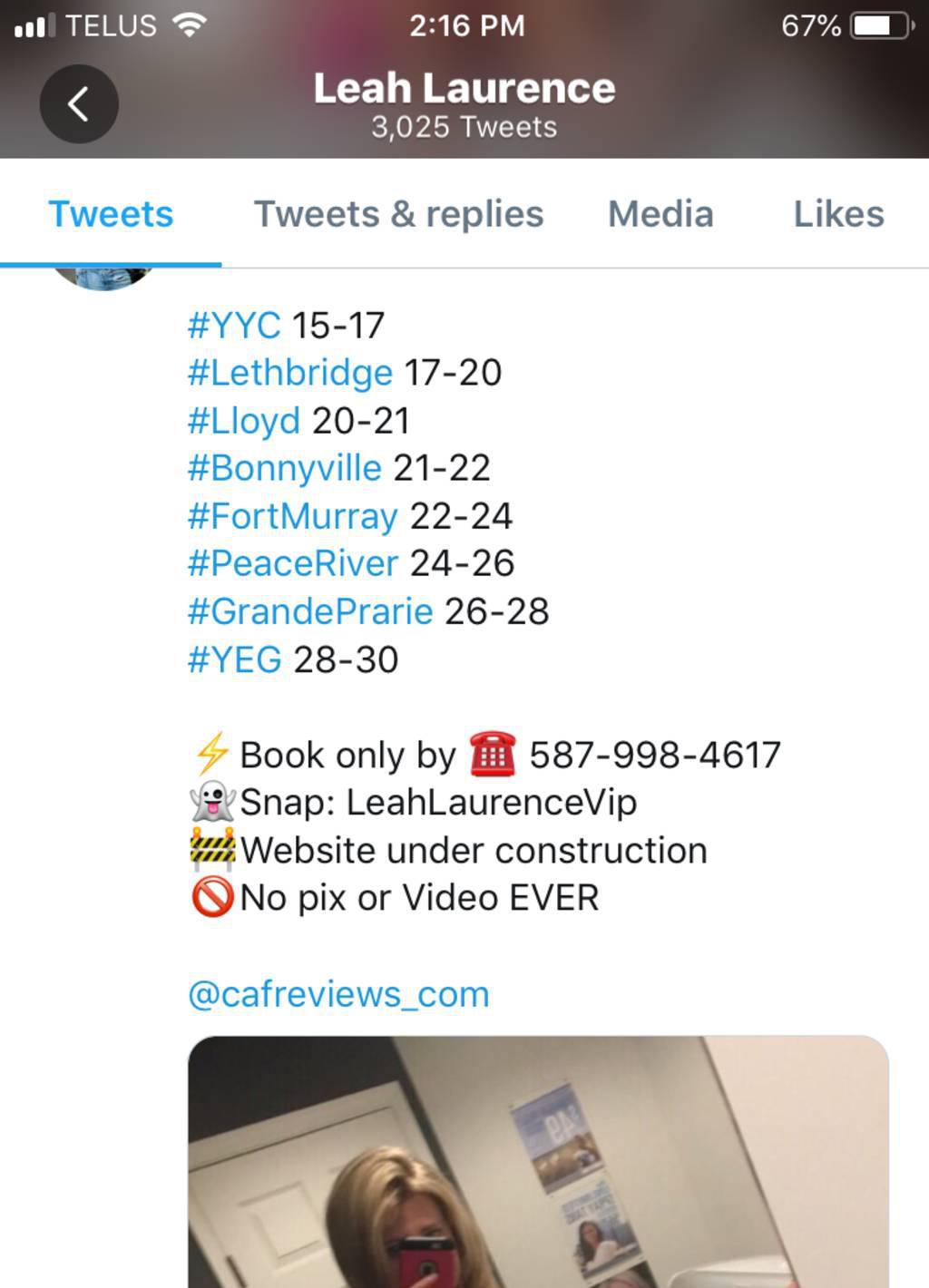The image size is (929, 1288).
Task: Open the #YYC hashtag
Action: (x=234, y=325)
